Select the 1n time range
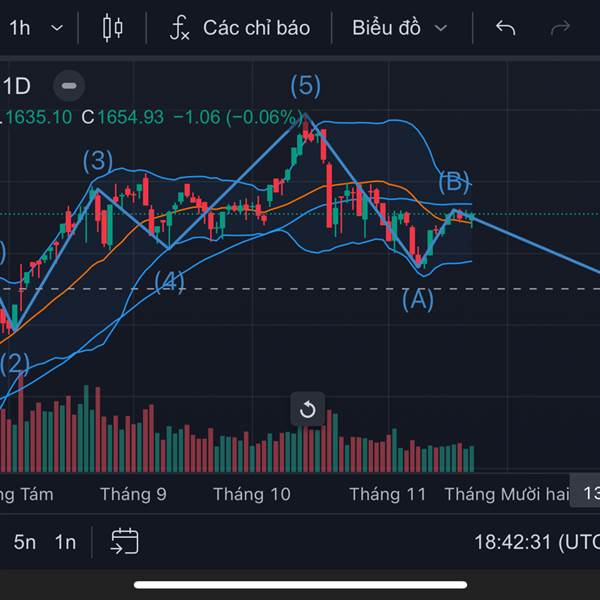 65,542
